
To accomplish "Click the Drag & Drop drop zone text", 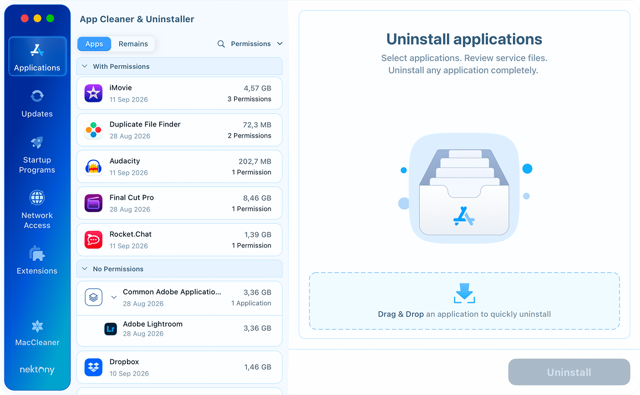I will point(464,314).
